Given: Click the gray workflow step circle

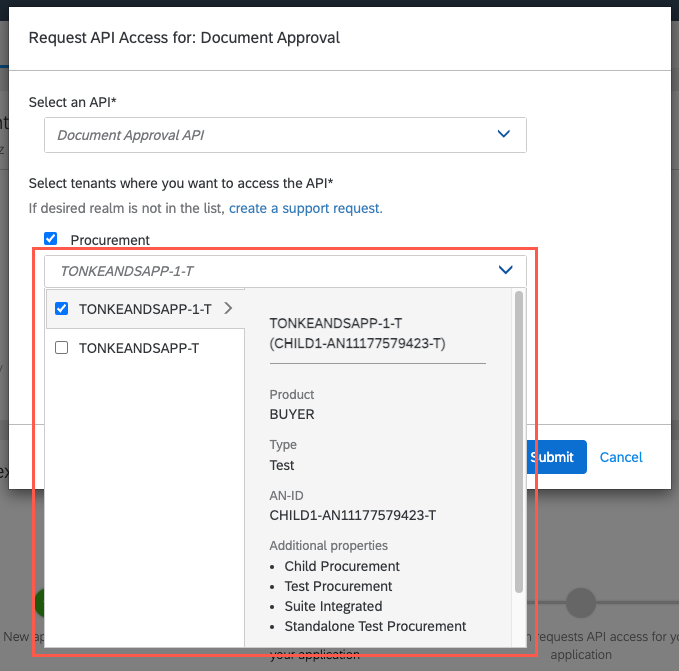Looking at the screenshot, I should [581, 603].
